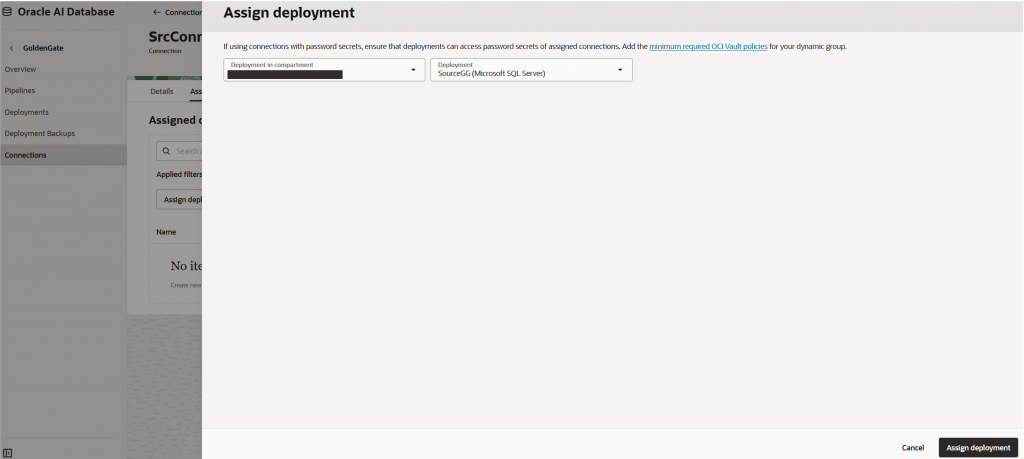Click the Assign deployment panel heading
The height and width of the screenshot is (459, 1024).
click(x=289, y=12)
